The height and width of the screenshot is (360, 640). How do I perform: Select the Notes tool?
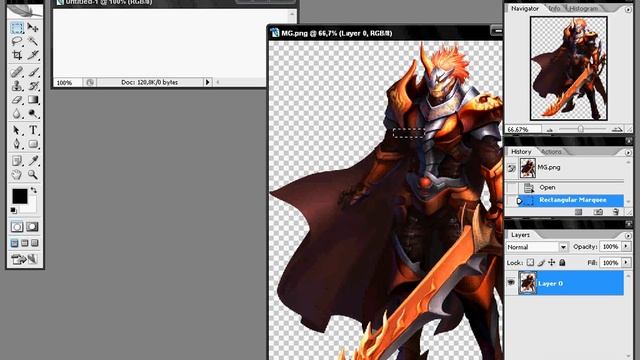tap(17, 161)
